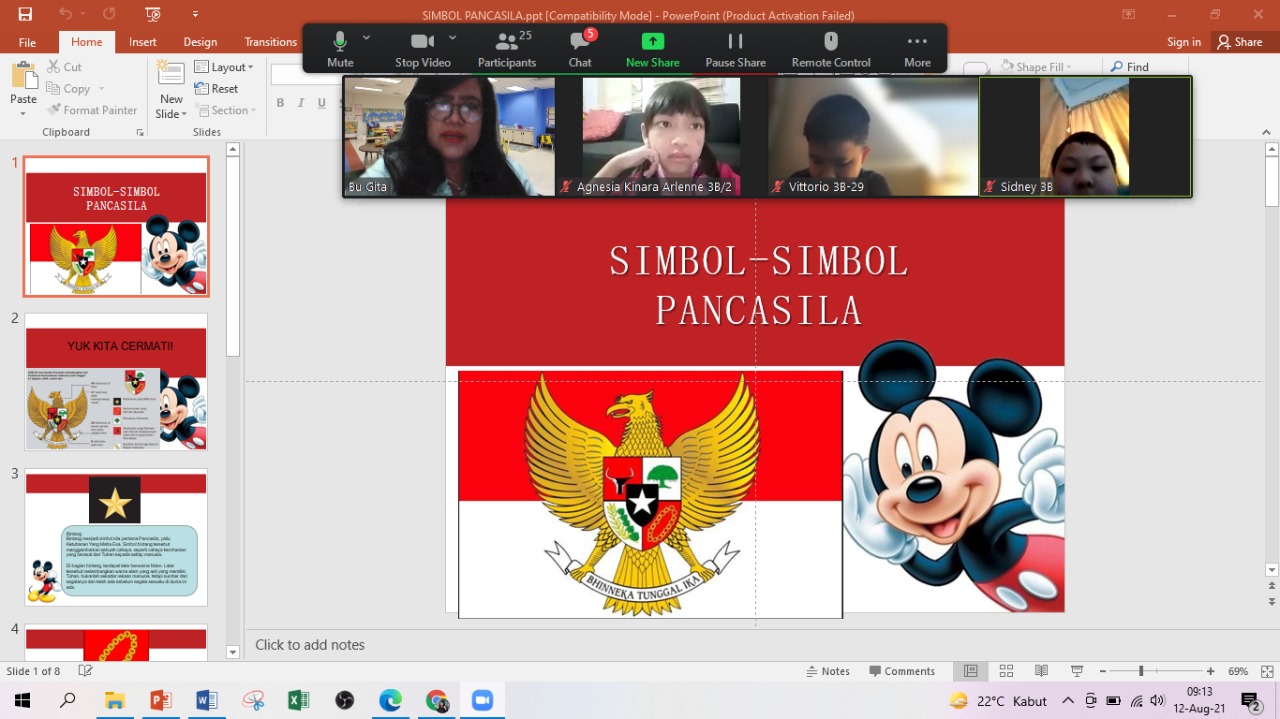Open Word from taskbar
This screenshot has width=1280, height=719.
[x=207, y=700]
